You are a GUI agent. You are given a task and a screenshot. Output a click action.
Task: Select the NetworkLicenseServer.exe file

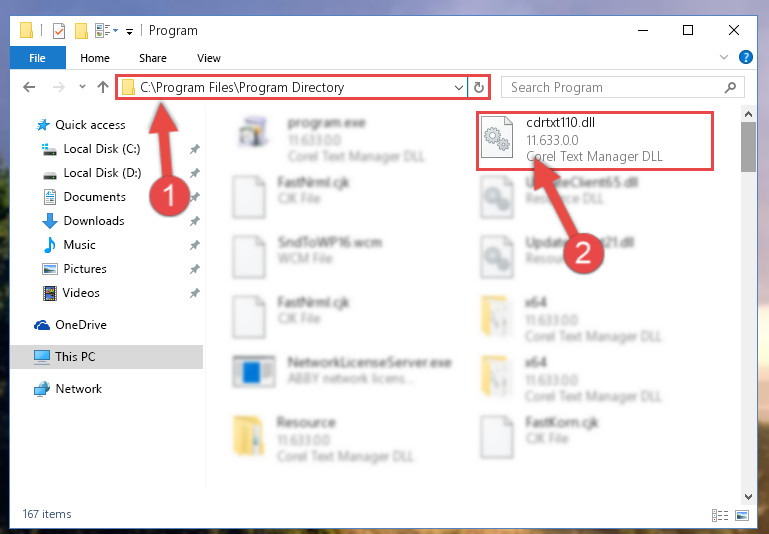(x=342, y=370)
